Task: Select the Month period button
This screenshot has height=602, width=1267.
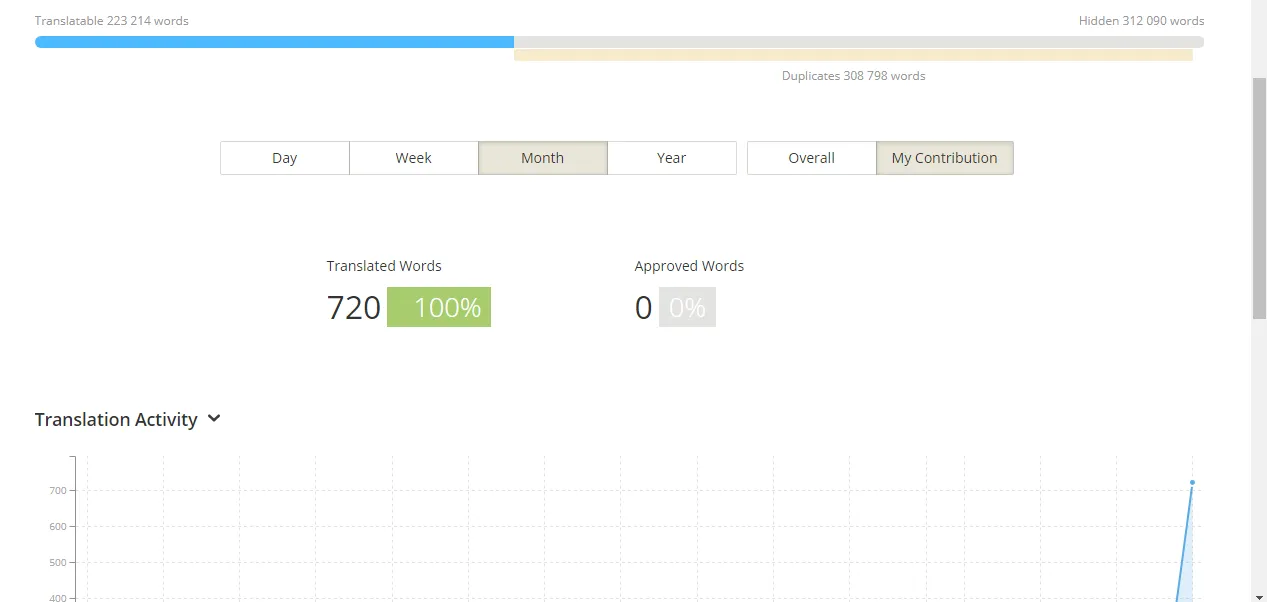Action: [x=543, y=158]
